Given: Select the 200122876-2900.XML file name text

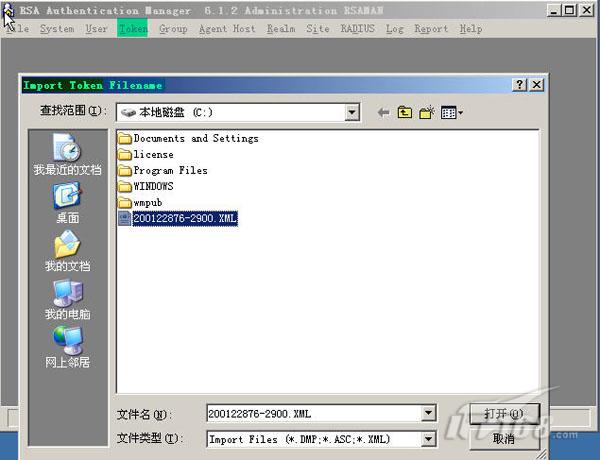Looking at the screenshot, I should pyautogui.click(x=185, y=219).
